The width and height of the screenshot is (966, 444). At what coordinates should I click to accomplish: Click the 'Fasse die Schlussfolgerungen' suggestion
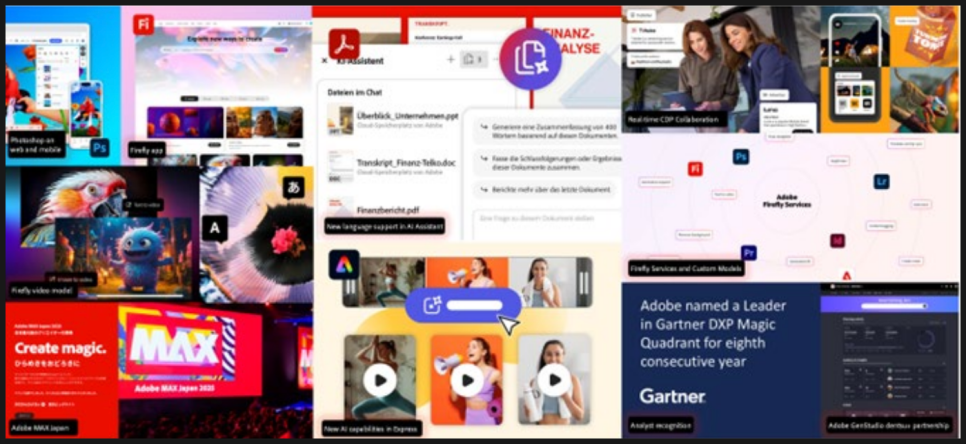[547, 163]
